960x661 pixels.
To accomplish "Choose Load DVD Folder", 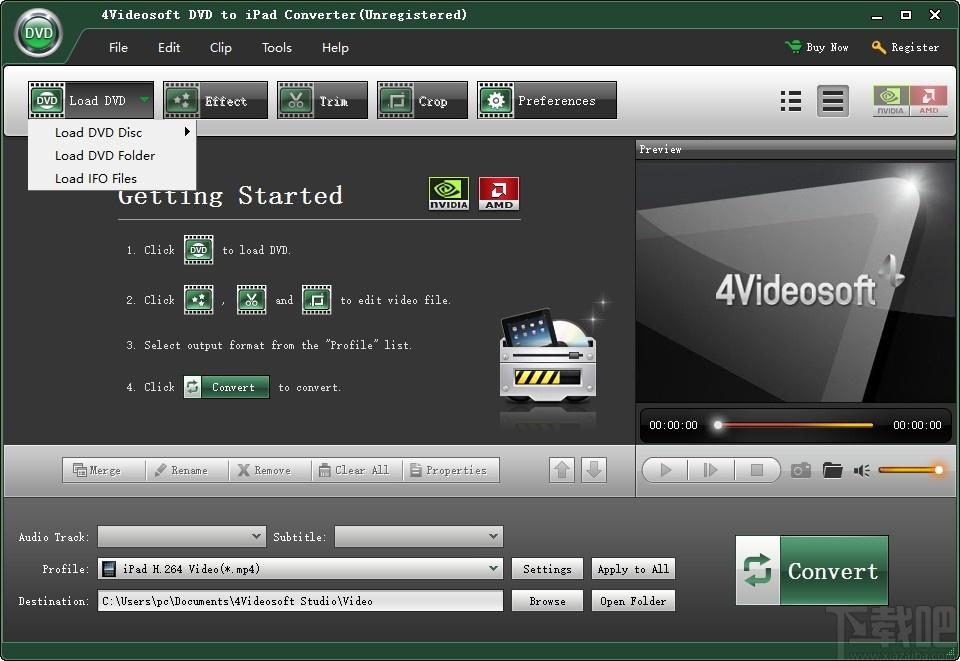I will point(112,155).
